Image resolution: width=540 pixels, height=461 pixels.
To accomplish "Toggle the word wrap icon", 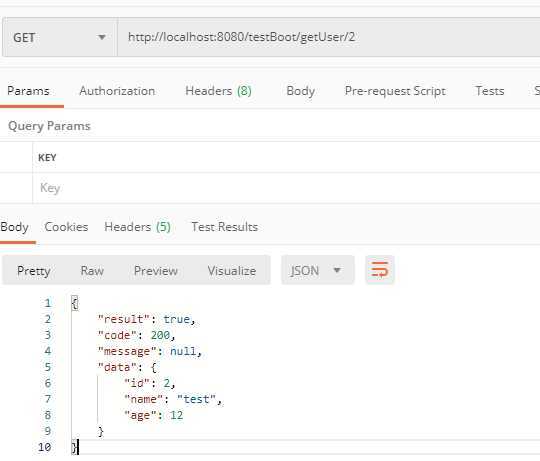I will pyautogui.click(x=380, y=270).
